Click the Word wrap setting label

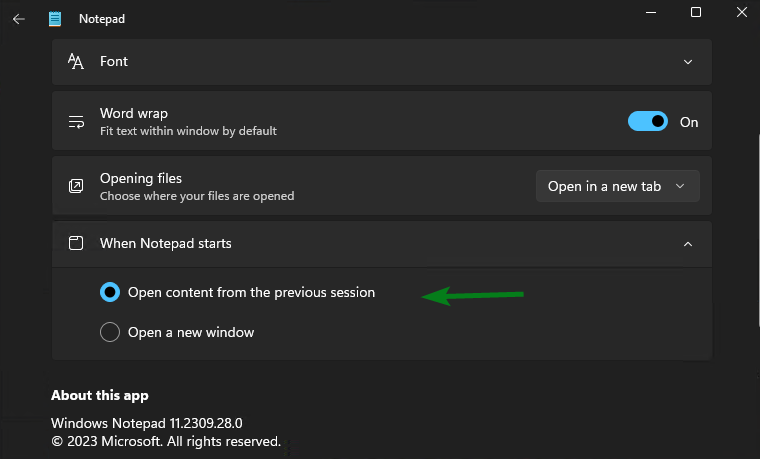click(x=134, y=113)
